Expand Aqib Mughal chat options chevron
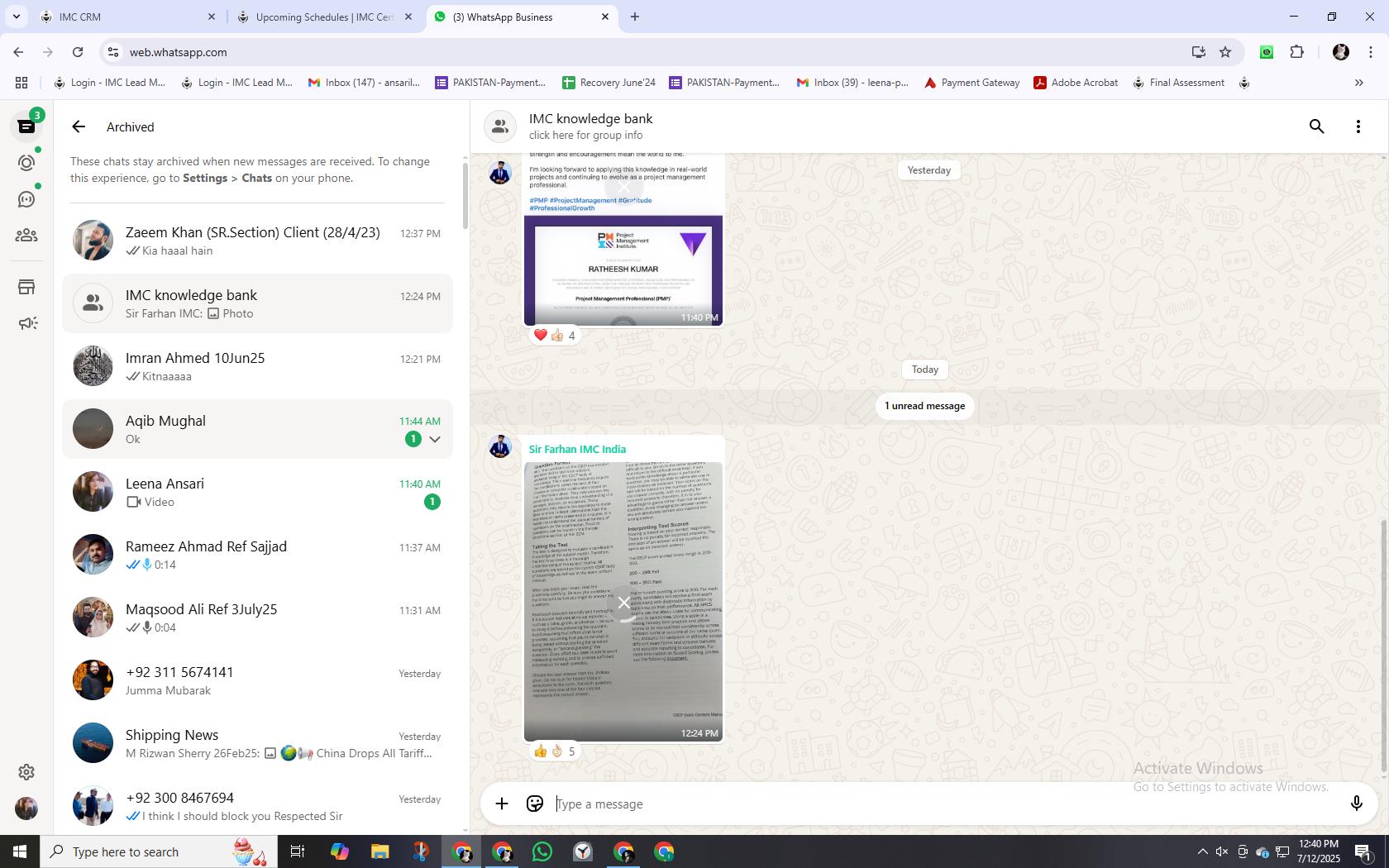This screenshot has width=1389, height=868. pos(435,439)
